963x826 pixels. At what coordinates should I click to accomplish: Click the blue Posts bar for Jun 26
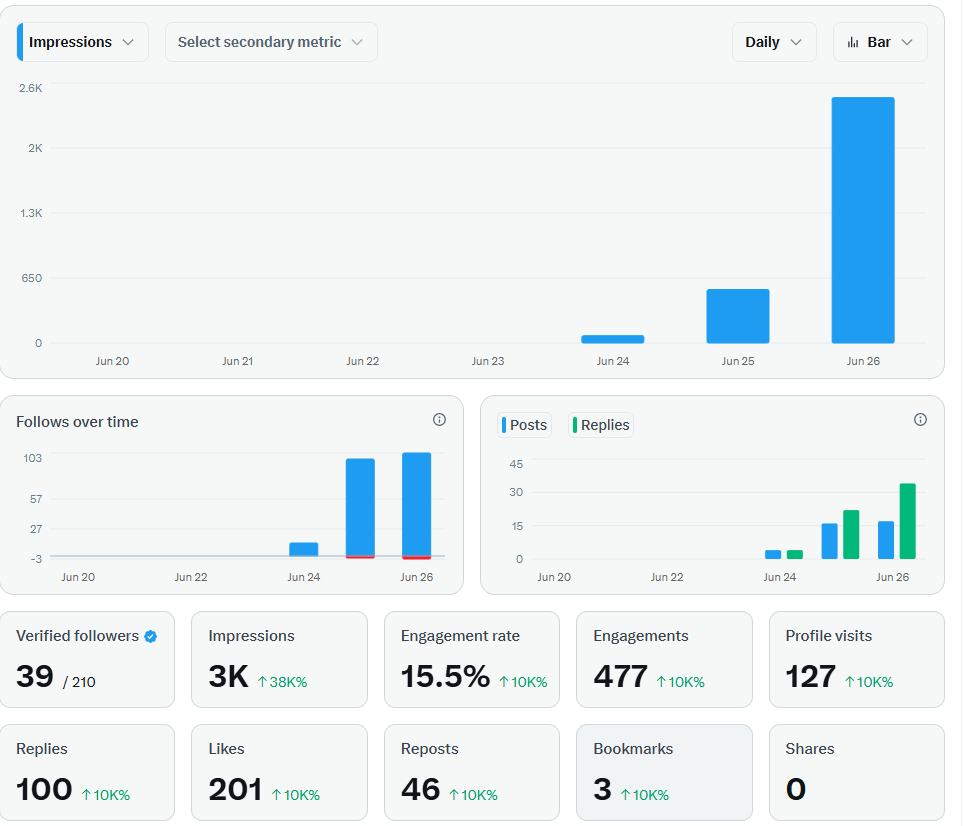coord(886,540)
